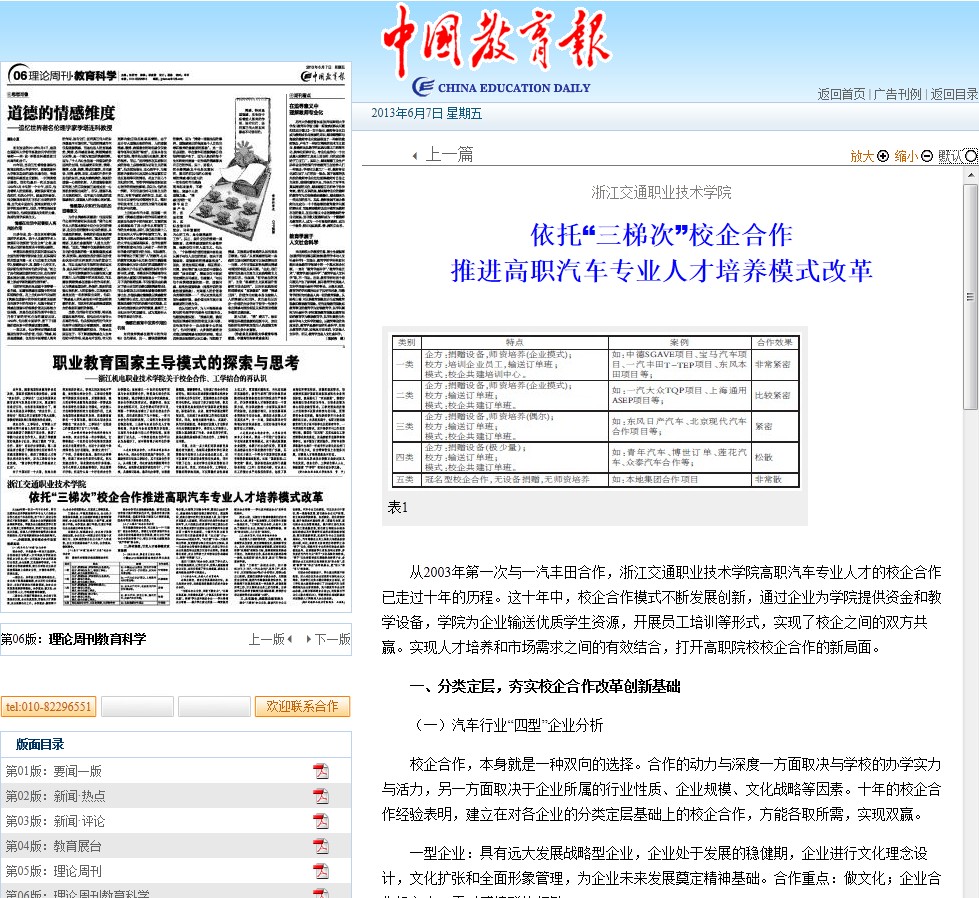Viewport: 979px width, 898px height.
Task: Open 第01版：要闻一版 in page list
Action: point(54,771)
